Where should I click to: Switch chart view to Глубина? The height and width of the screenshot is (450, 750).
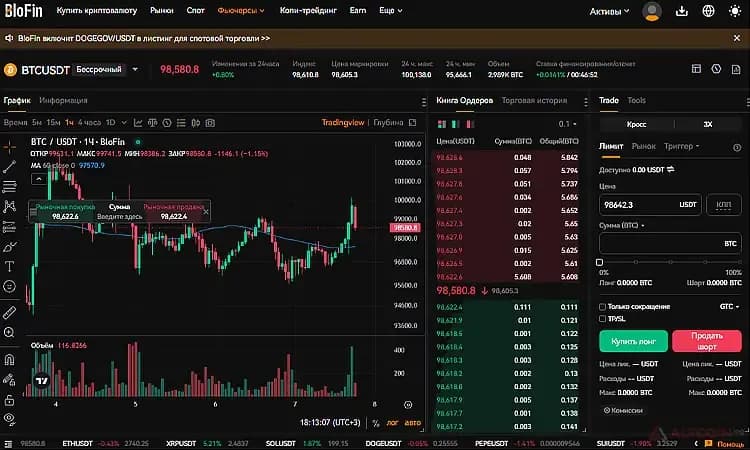pos(388,123)
